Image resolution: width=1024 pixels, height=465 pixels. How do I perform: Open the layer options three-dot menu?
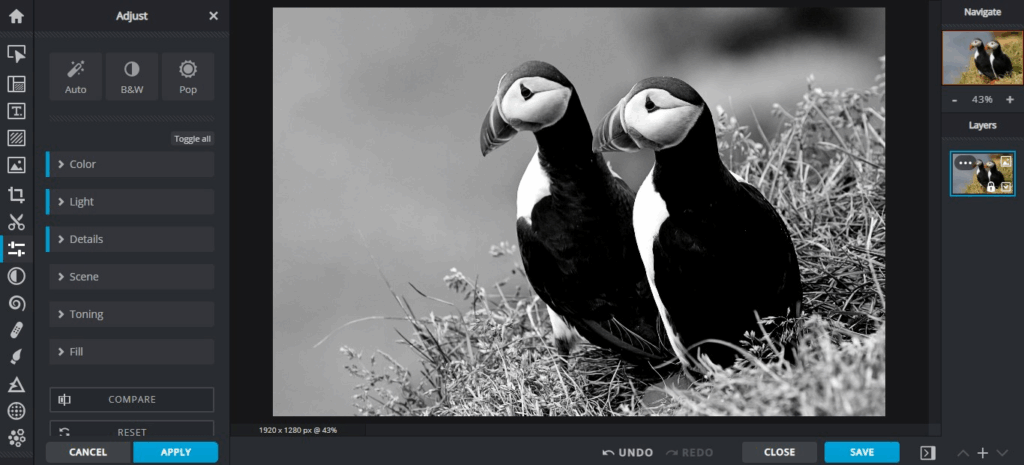[x=965, y=163]
